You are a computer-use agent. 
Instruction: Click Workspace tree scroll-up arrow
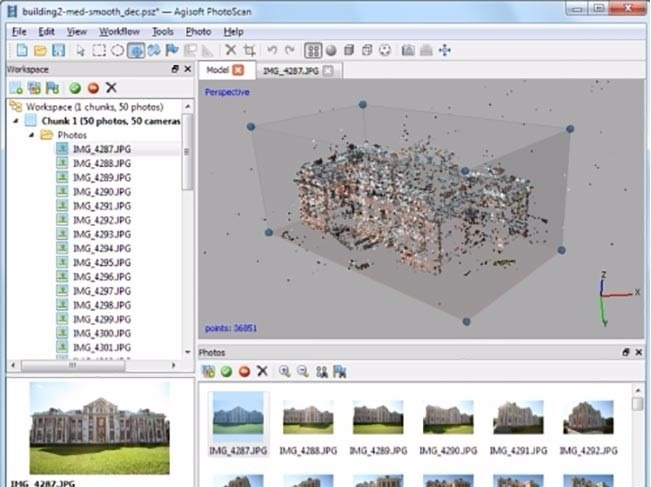click(188, 107)
